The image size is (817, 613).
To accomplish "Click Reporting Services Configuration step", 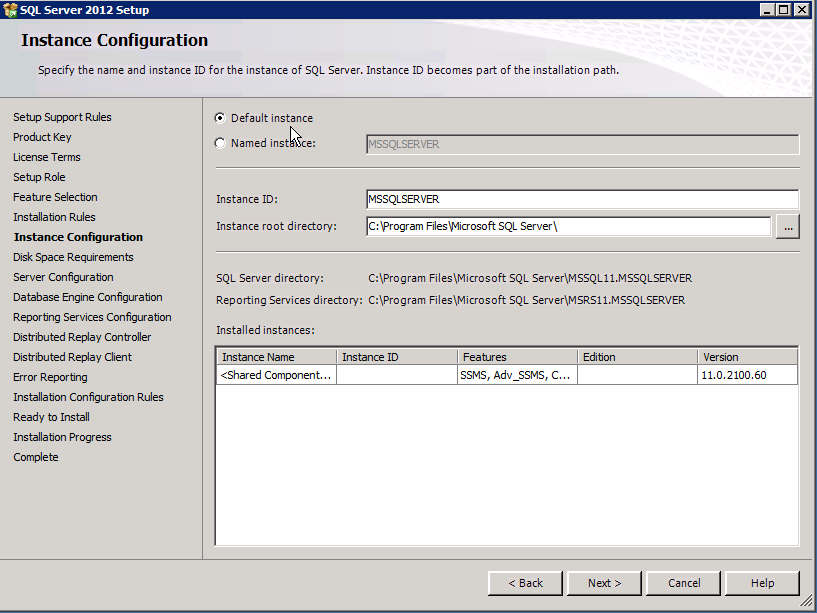I will [92, 317].
